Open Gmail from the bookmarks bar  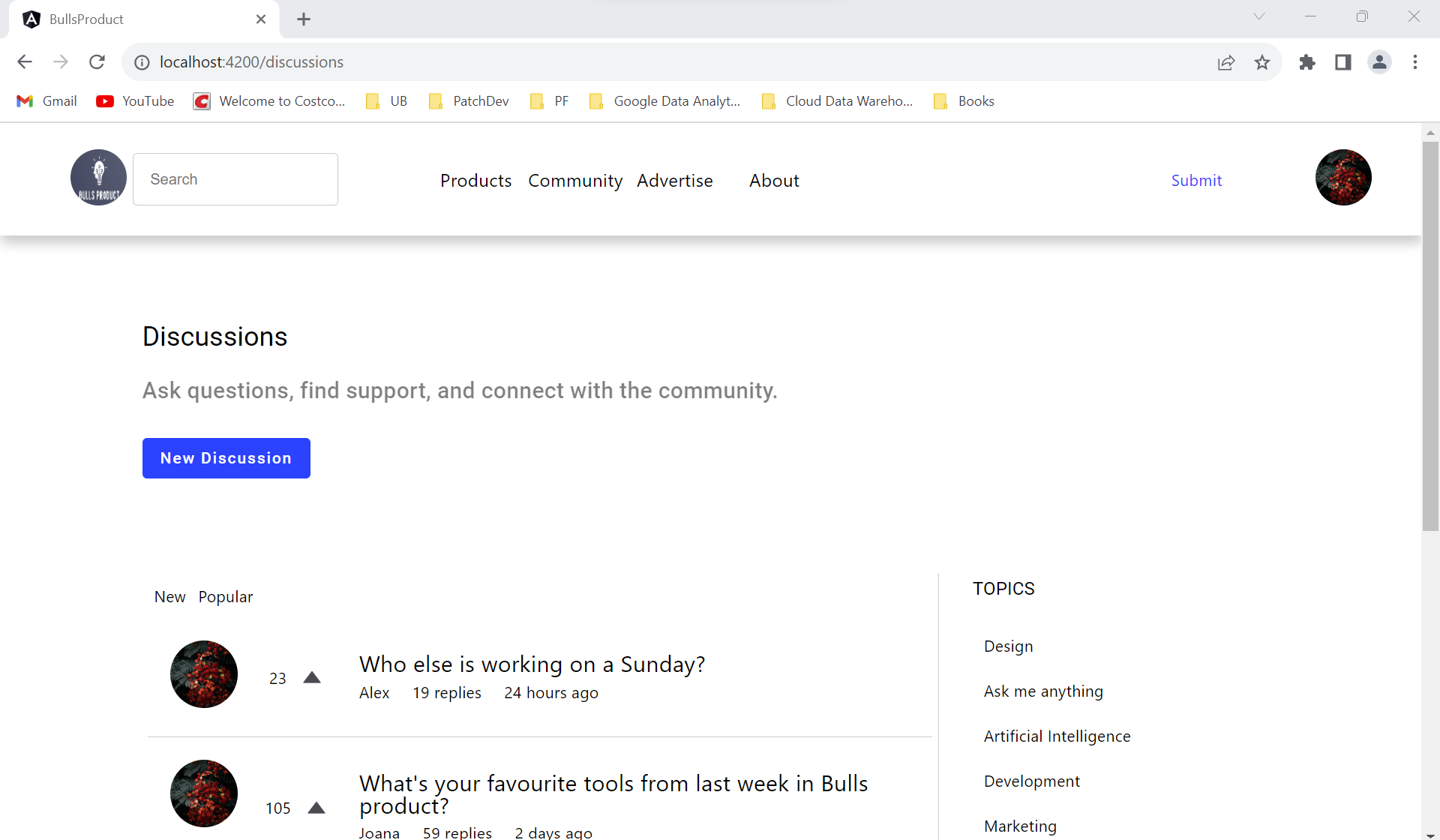click(x=46, y=100)
